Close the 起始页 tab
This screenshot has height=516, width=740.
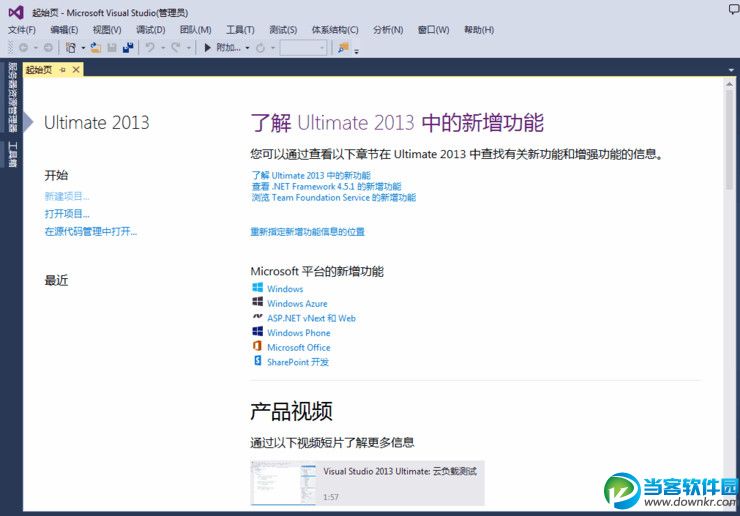tap(76, 70)
